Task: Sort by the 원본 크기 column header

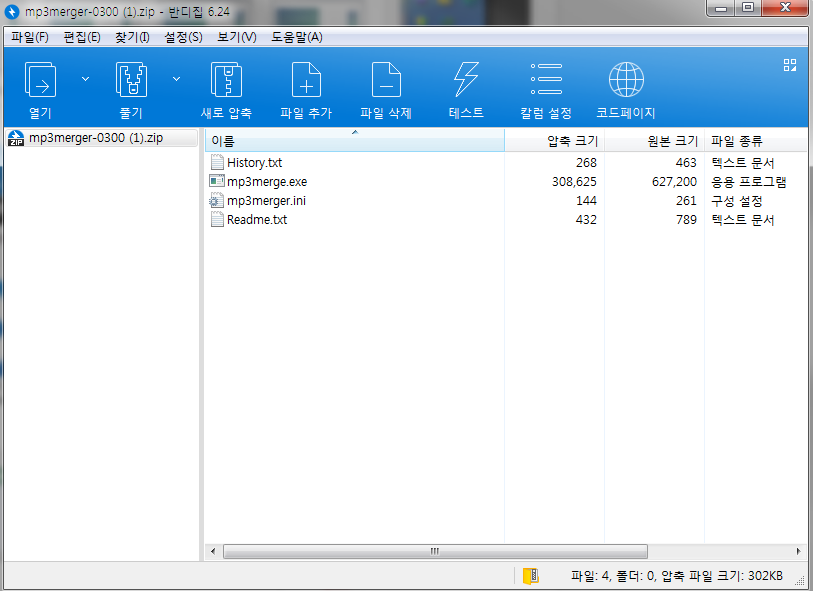Action: pos(654,140)
